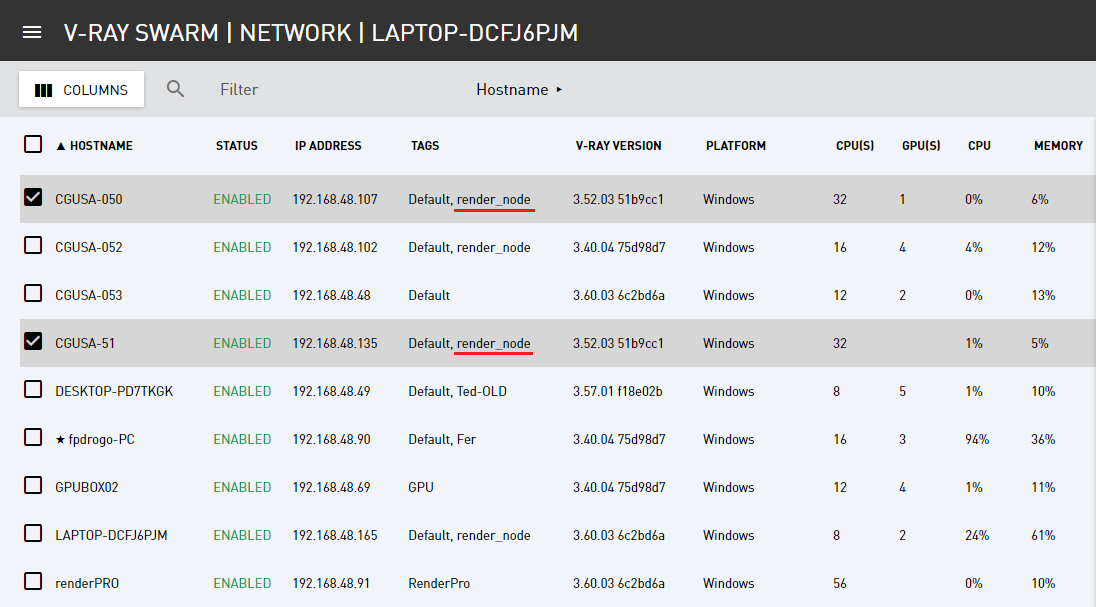This screenshot has width=1096, height=607.
Task: Click the ENABLED status of renderPRO
Action: tap(242, 583)
